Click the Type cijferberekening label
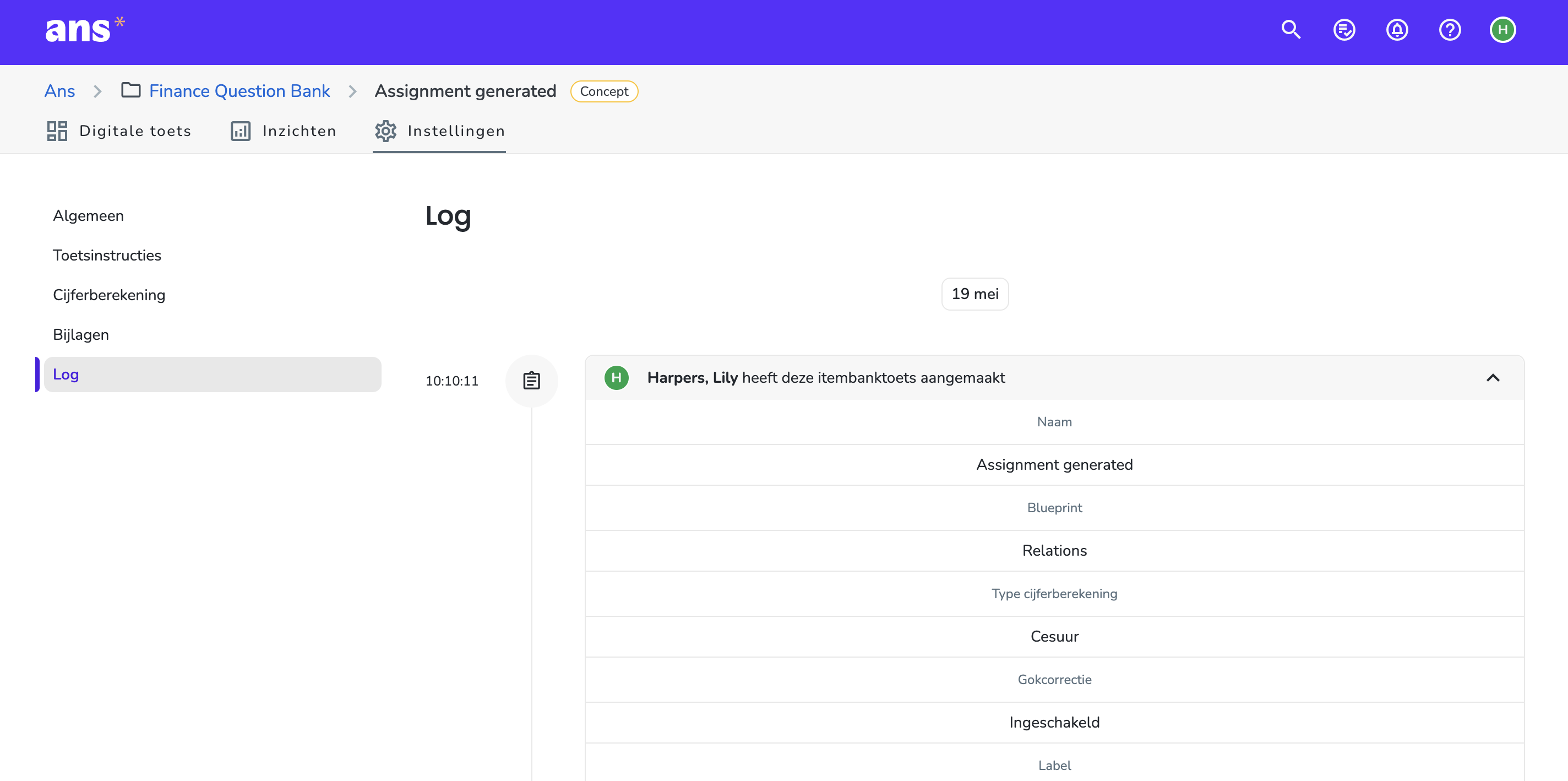Screen dimensions: 1568x781 point(1054,594)
